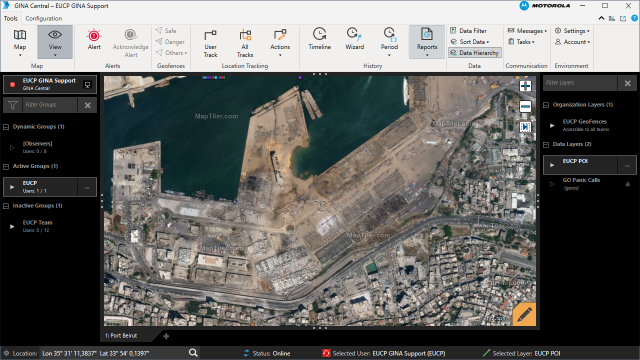Click the User Track icon
The height and width of the screenshot is (360, 640).
[210, 43]
